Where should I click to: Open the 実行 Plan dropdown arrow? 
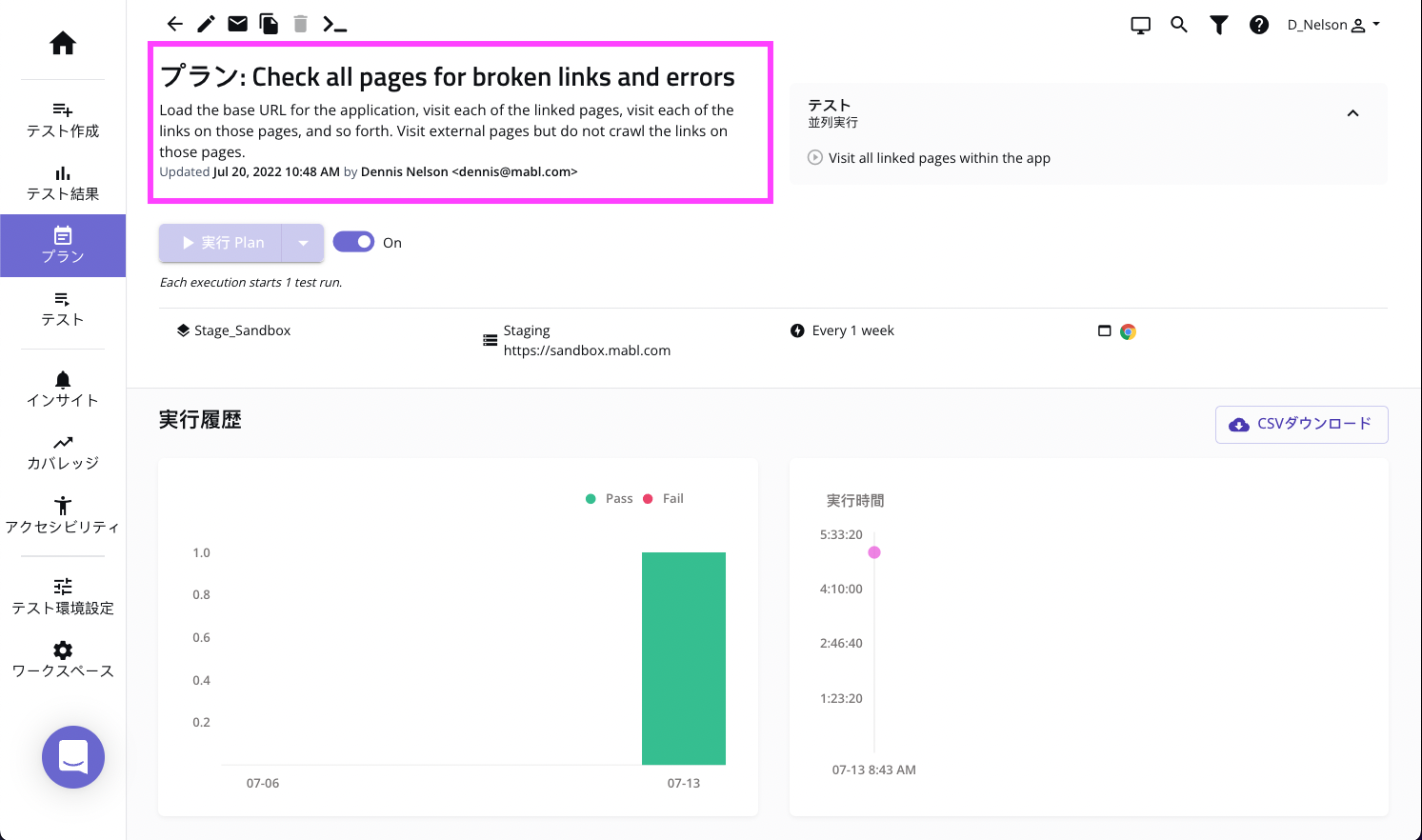coord(303,243)
